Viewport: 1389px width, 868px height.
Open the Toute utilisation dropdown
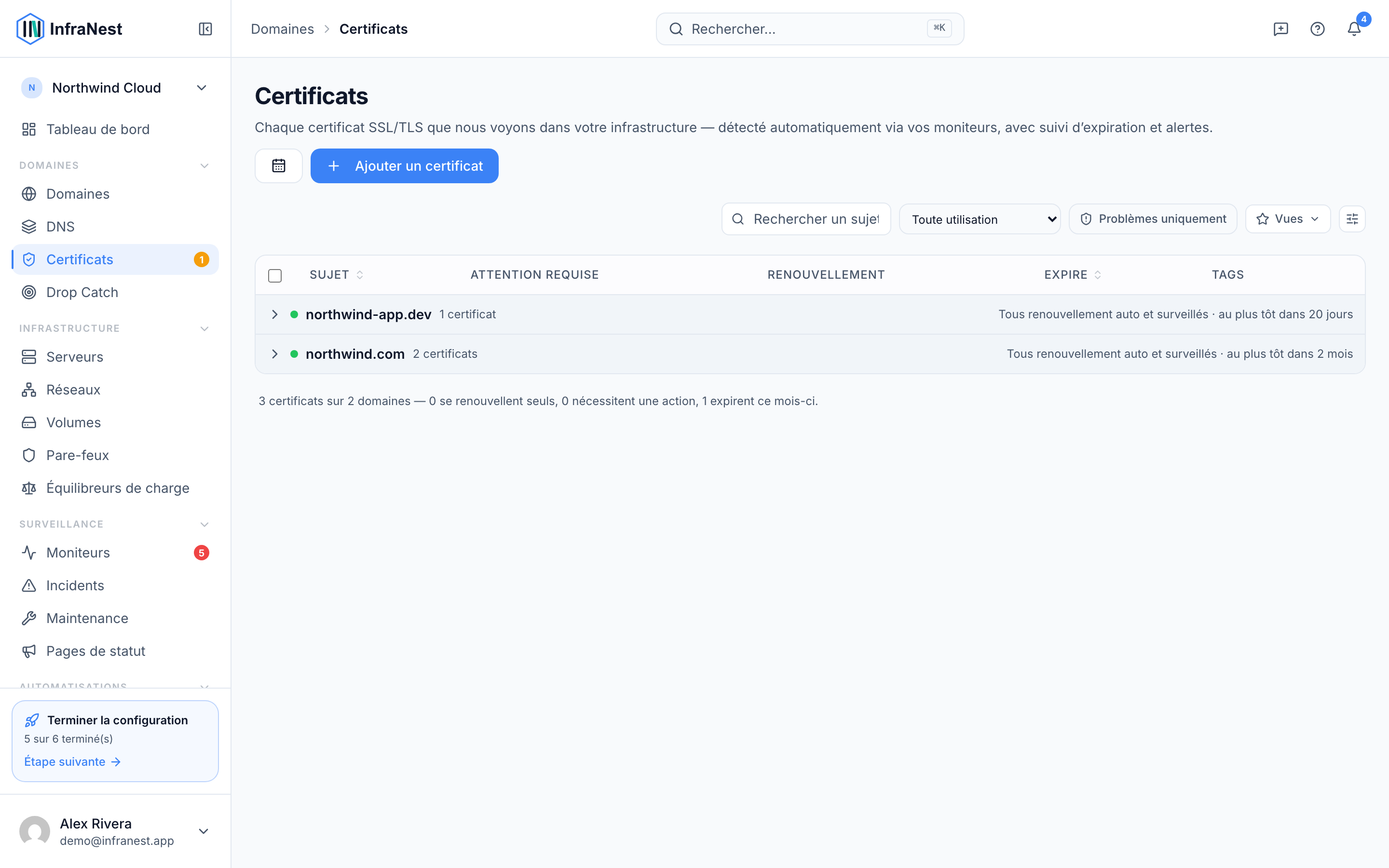(x=979, y=219)
